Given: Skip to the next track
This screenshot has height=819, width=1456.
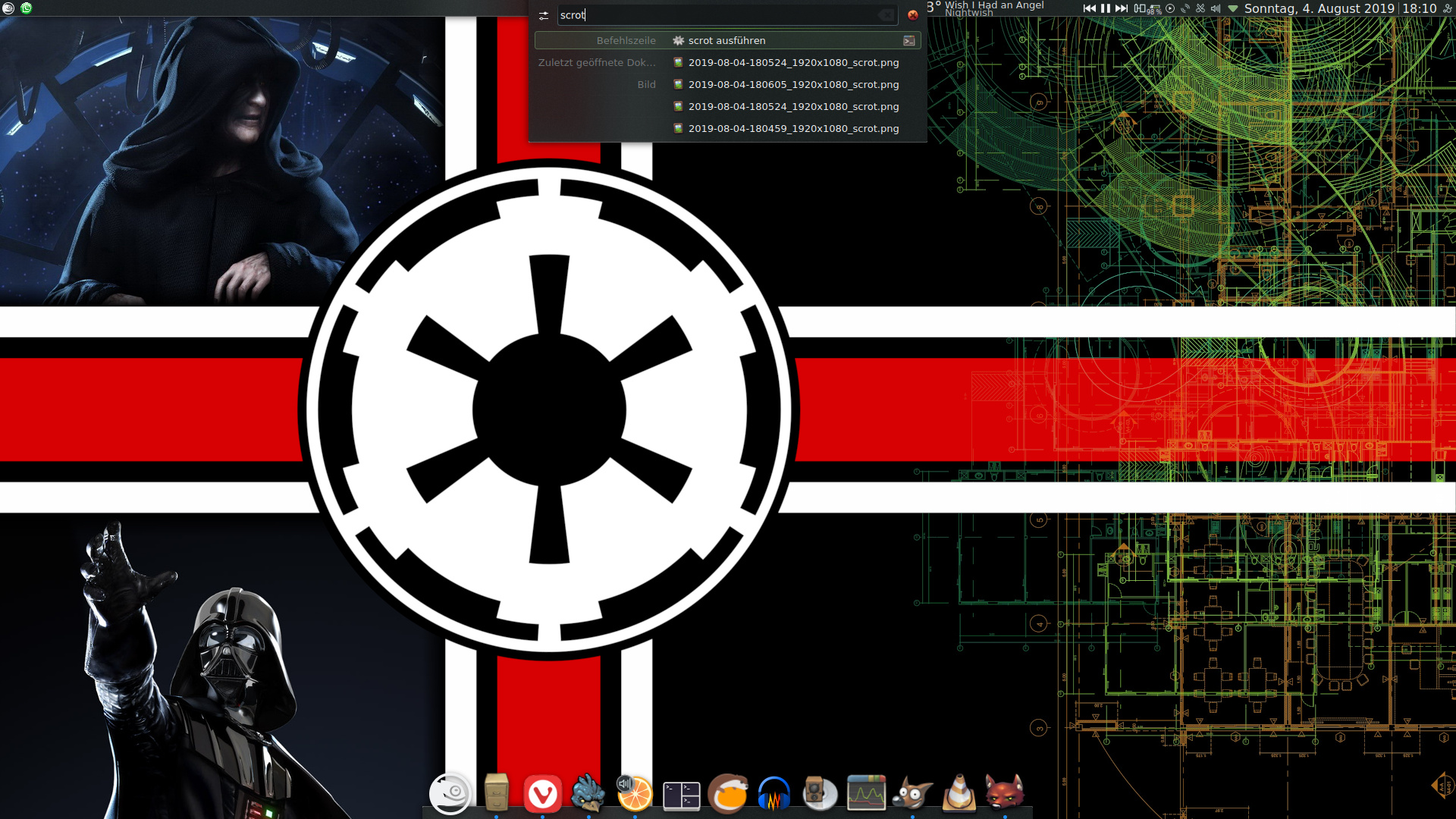Looking at the screenshot, I should [x=1122, y=8].
